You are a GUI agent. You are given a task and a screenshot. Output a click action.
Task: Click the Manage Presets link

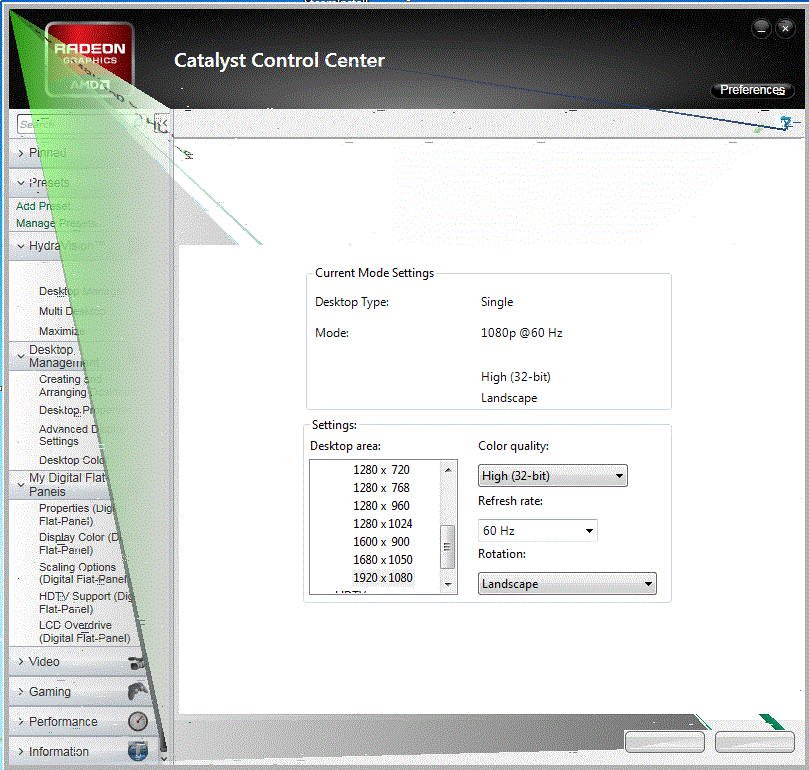coord(57,223)
